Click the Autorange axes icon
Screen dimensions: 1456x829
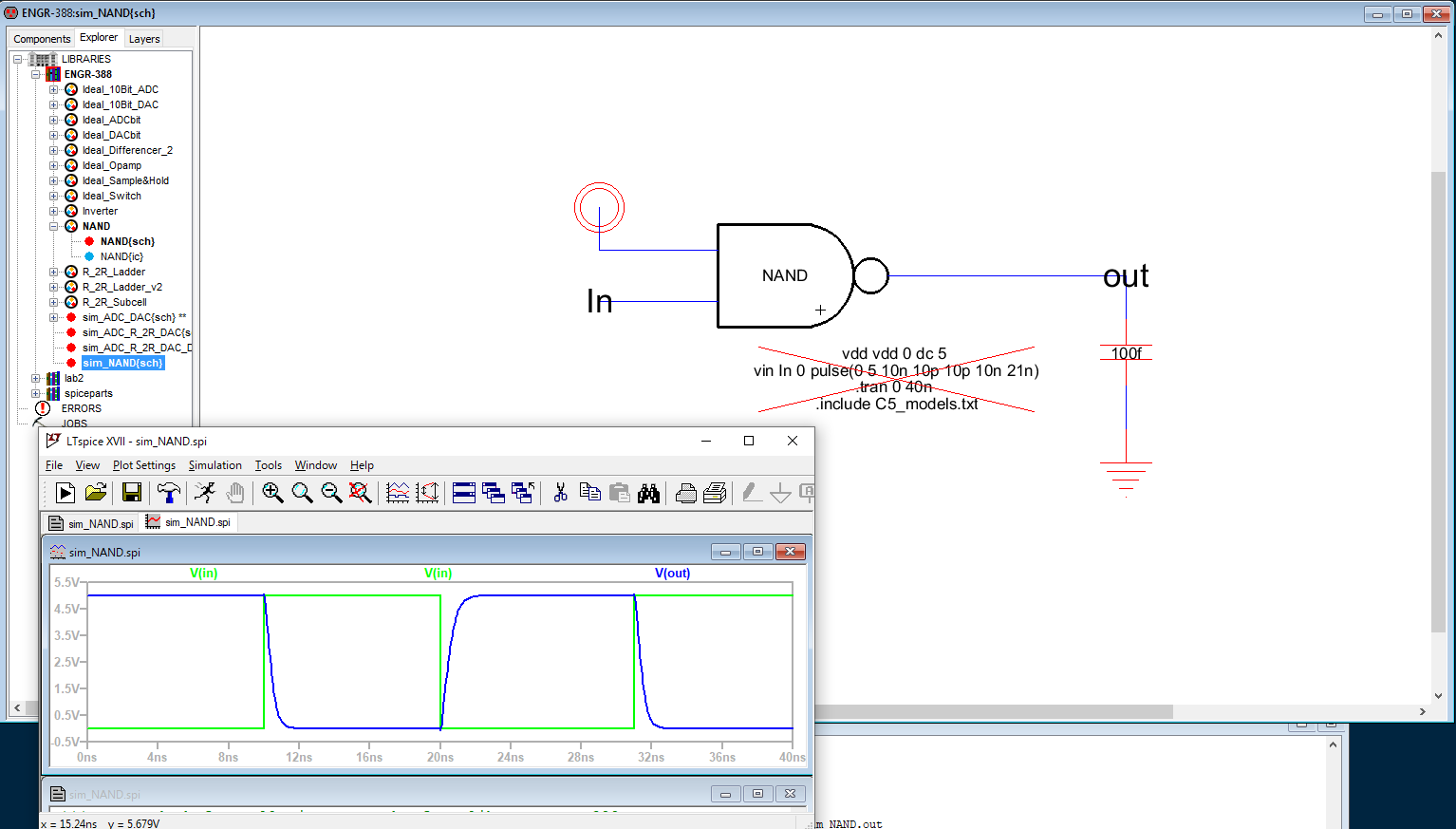[x=427, y=492]
